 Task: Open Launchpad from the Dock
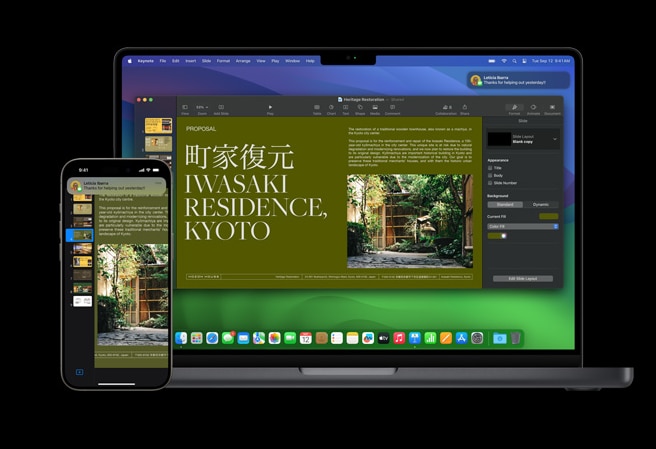click(x=197, y=338)
